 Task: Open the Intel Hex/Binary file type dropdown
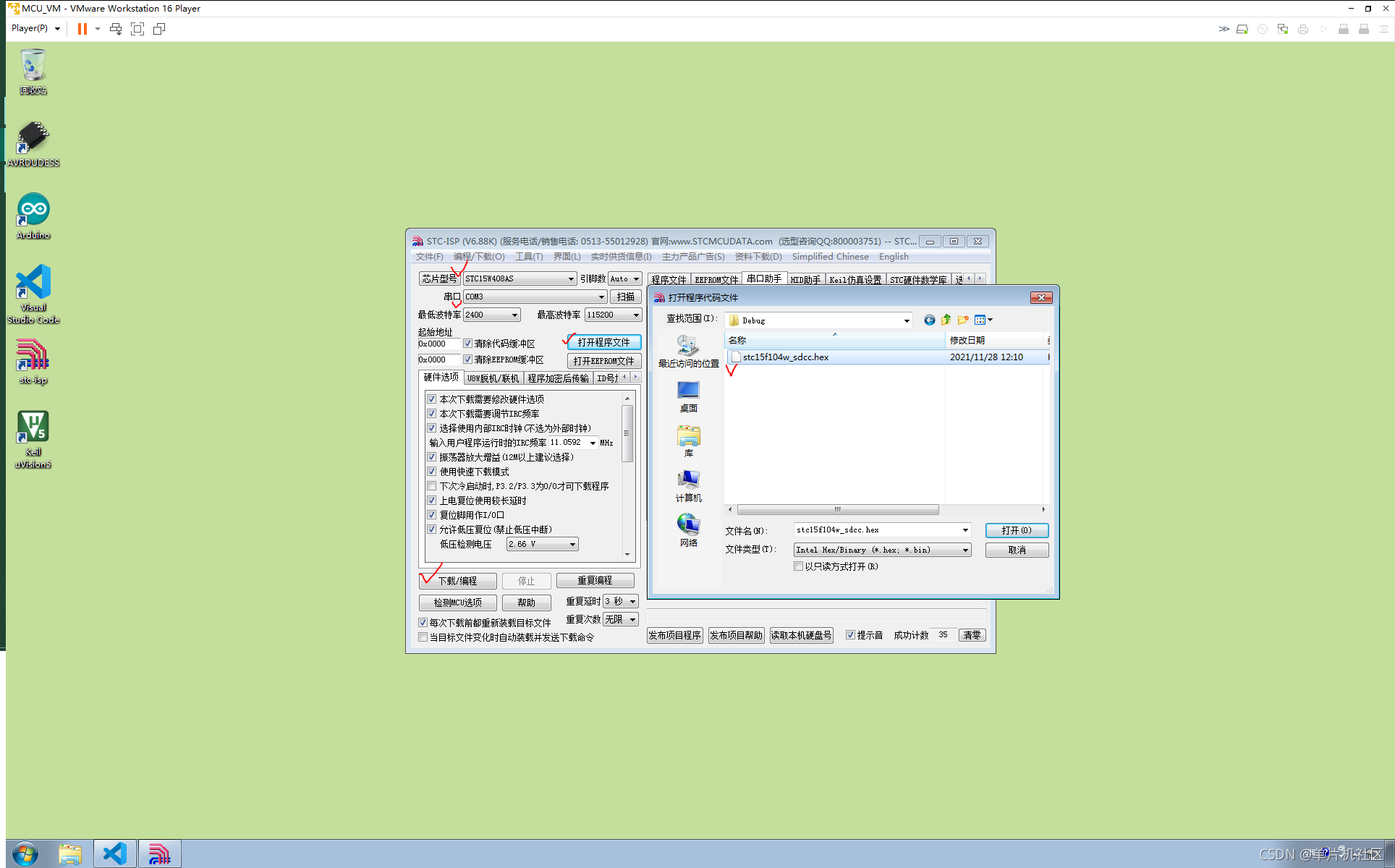coord(965,550)
